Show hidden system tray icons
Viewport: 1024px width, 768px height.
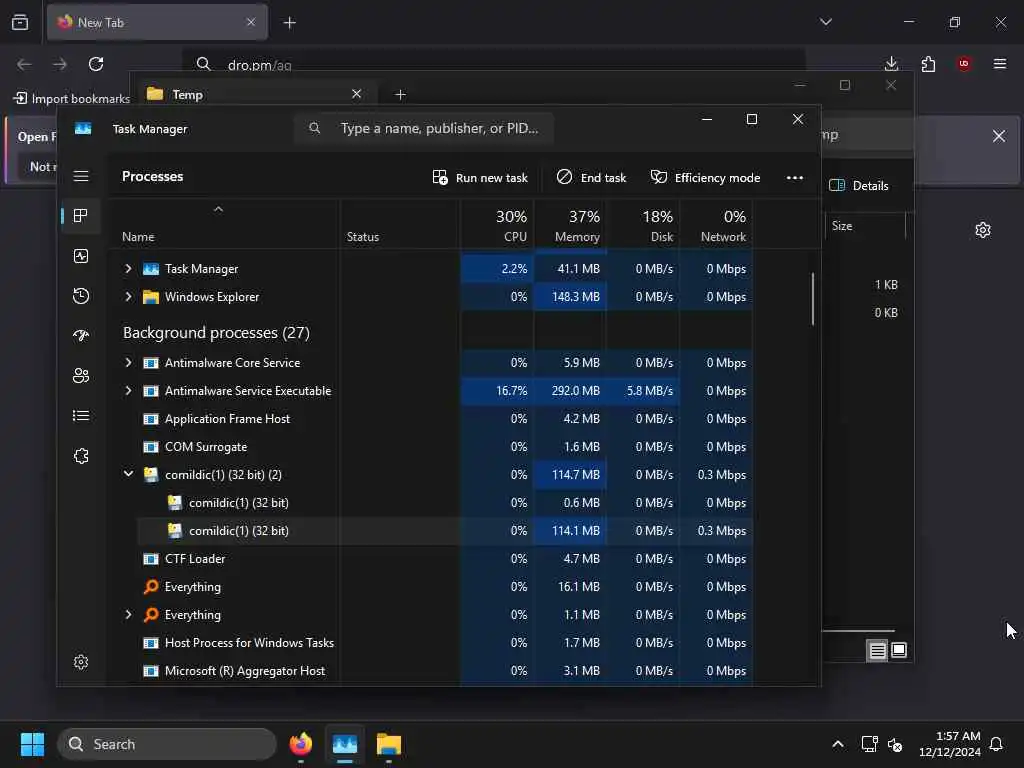pyautogui.click(x=838, y=744)
